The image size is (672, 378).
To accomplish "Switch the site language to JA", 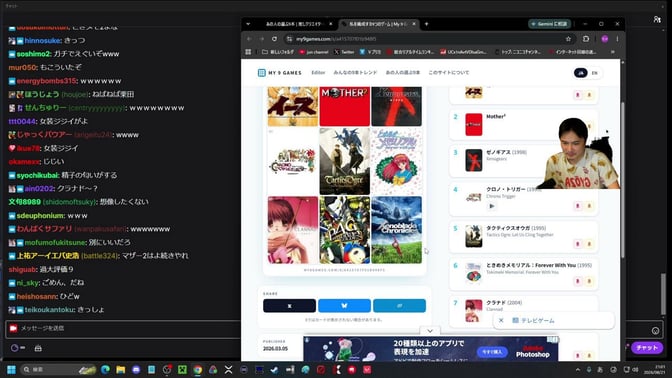I will (x=581, y=73).
